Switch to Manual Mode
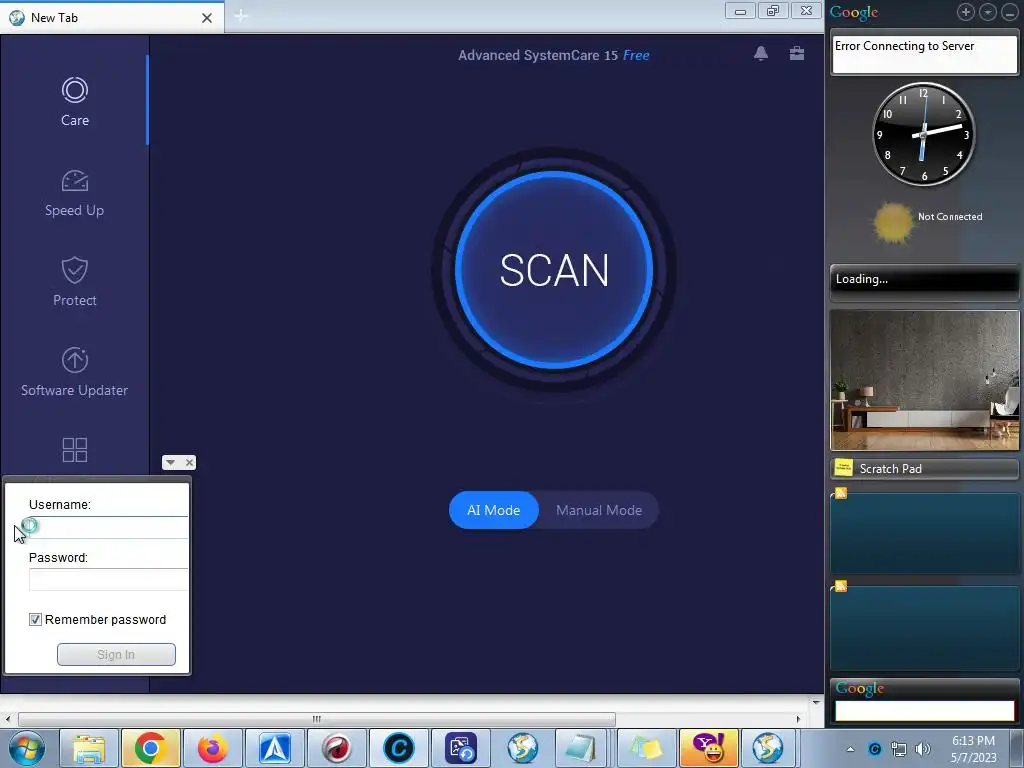This screenshot has width=1024, height=768. coord(599,510)
